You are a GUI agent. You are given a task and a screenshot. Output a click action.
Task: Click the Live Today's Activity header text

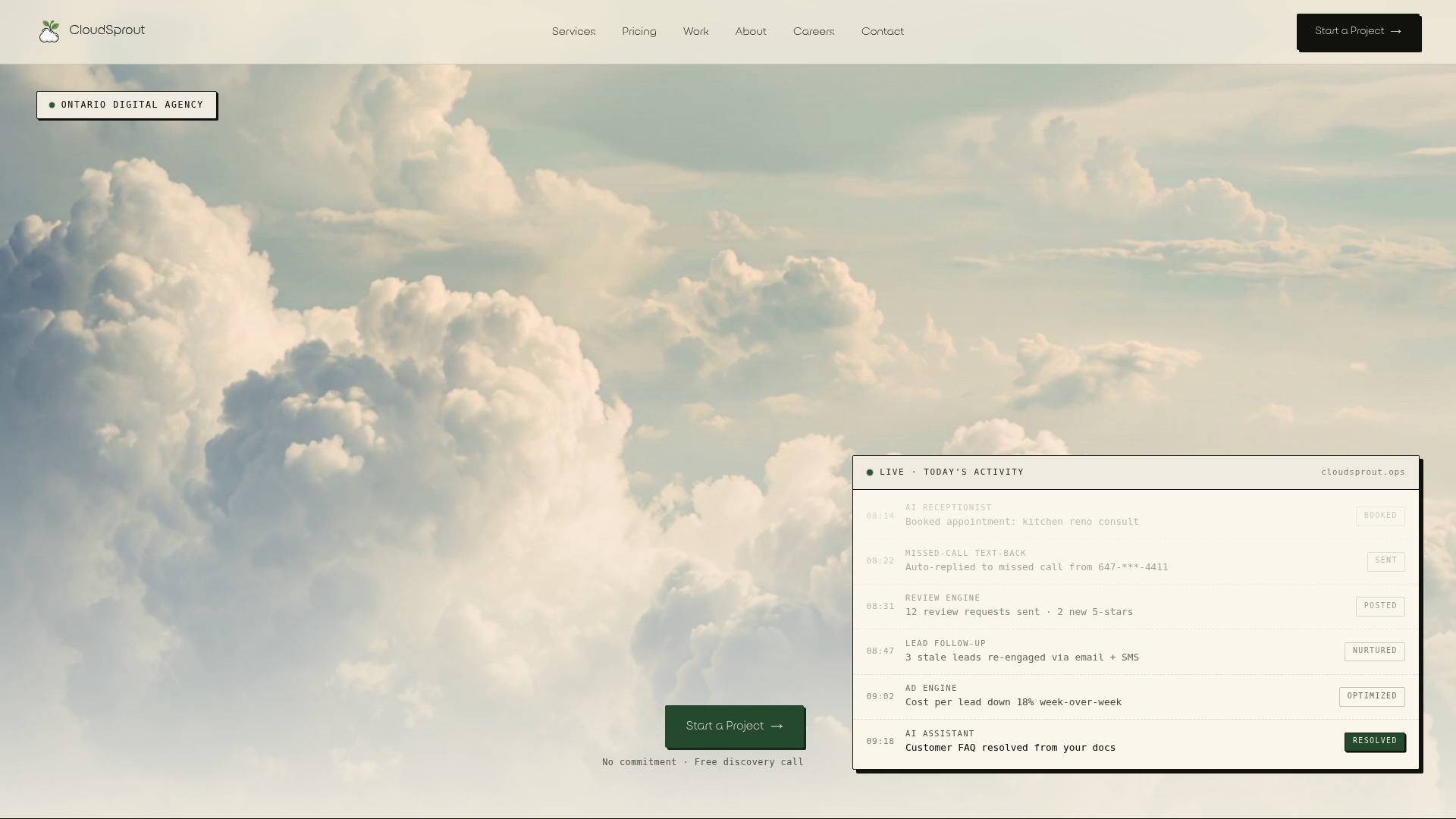coord(952,472)
